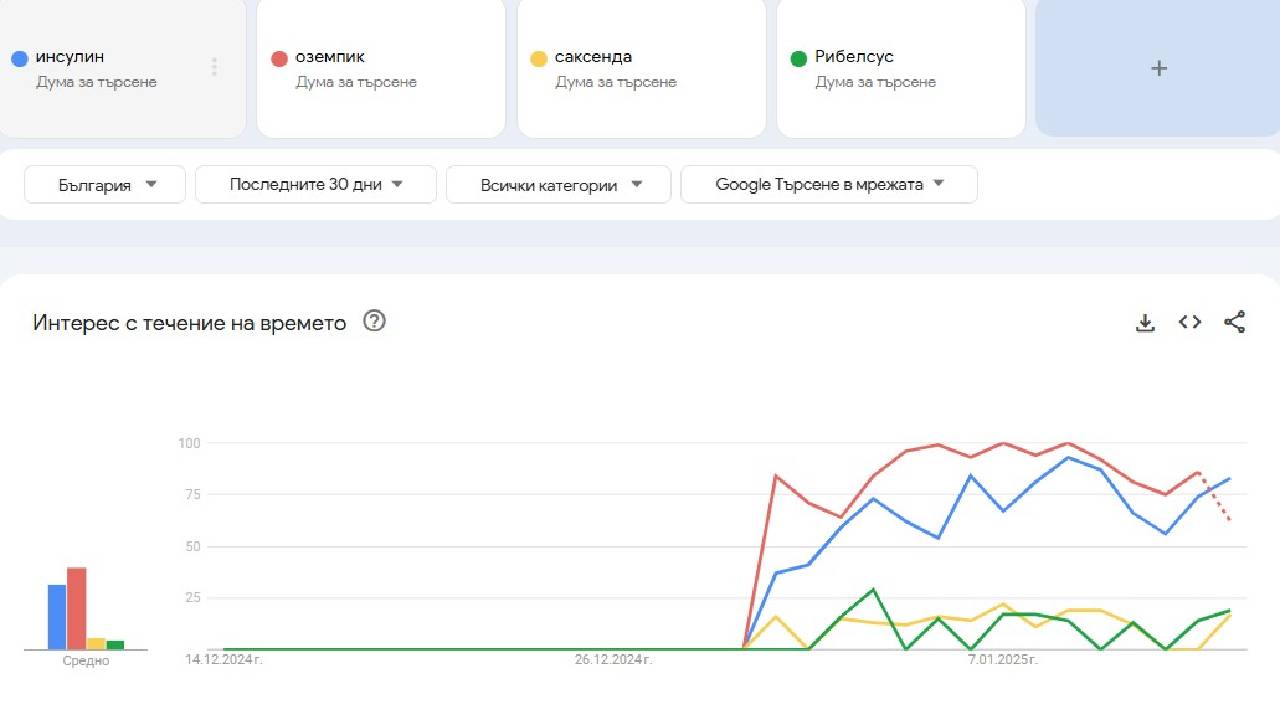This screenshot has height=720, width=1280.
Task: Expand the Google Търсене в мрежата dropdown
Action: (828, 184)
